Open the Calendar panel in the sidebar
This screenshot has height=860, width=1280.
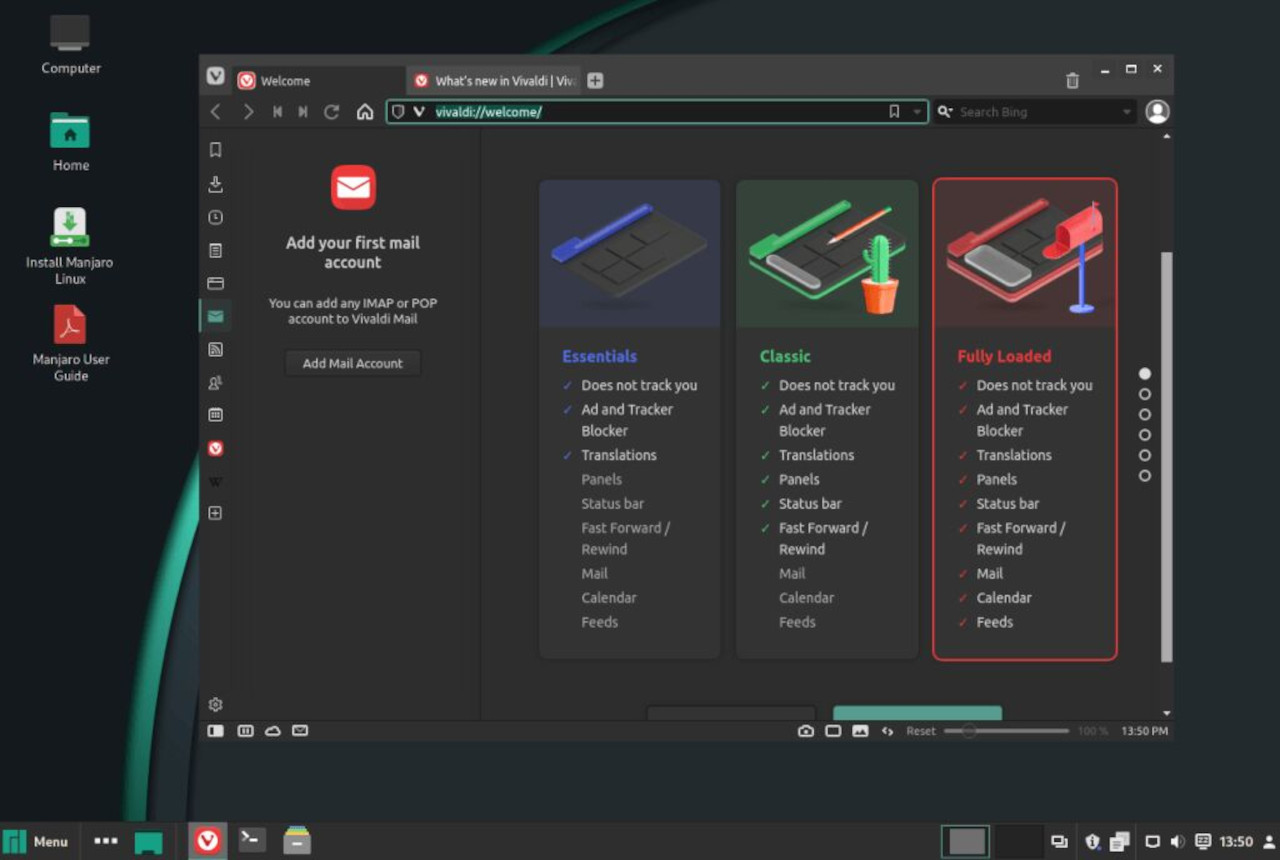point(215,414)
